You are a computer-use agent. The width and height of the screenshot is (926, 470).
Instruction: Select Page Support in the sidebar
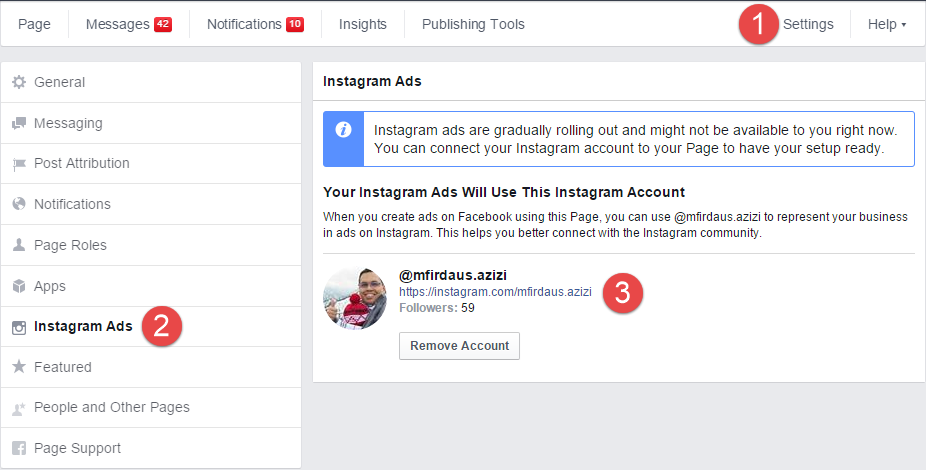coord(151,448)
